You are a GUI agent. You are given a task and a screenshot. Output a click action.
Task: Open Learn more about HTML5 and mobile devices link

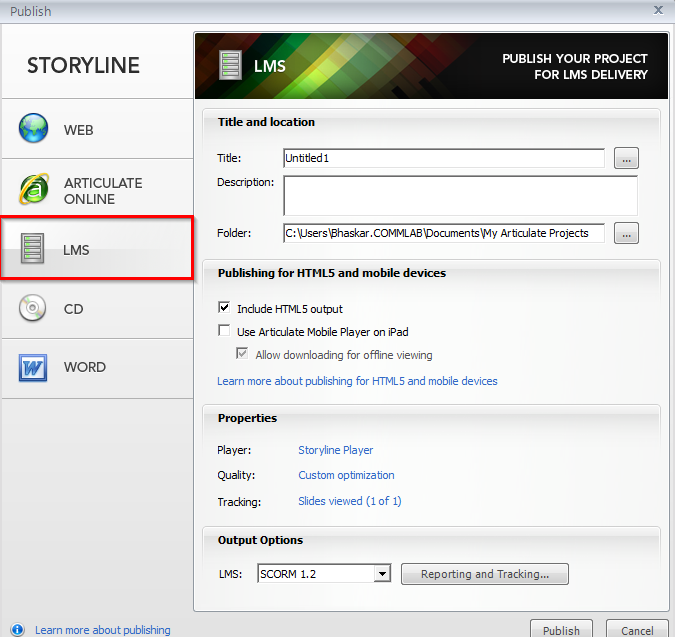(x=357, y=381)
